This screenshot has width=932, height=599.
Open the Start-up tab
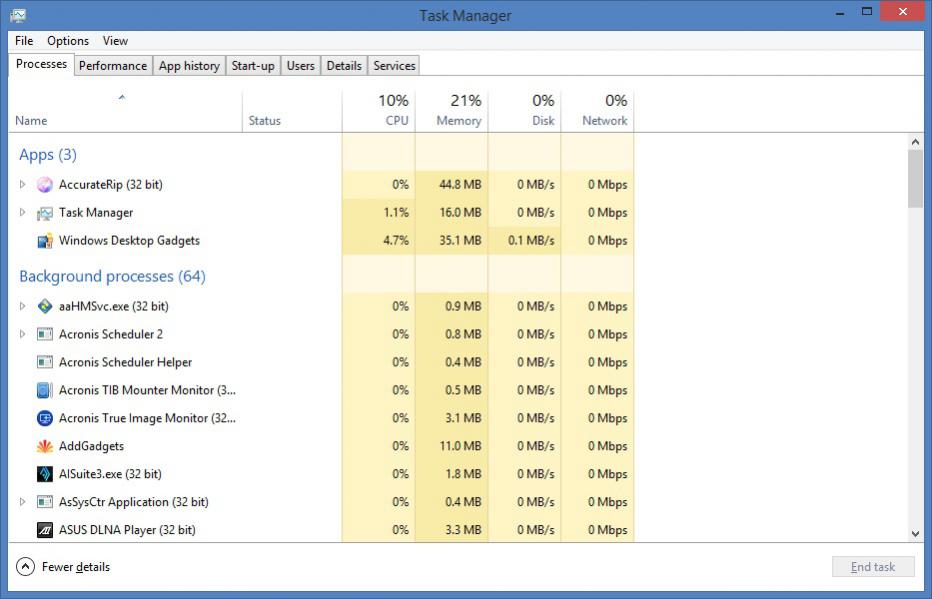point(253,66)
